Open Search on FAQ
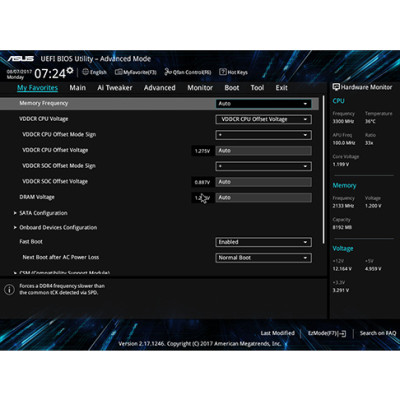400x400 pixels. click(x=378, y=333)
